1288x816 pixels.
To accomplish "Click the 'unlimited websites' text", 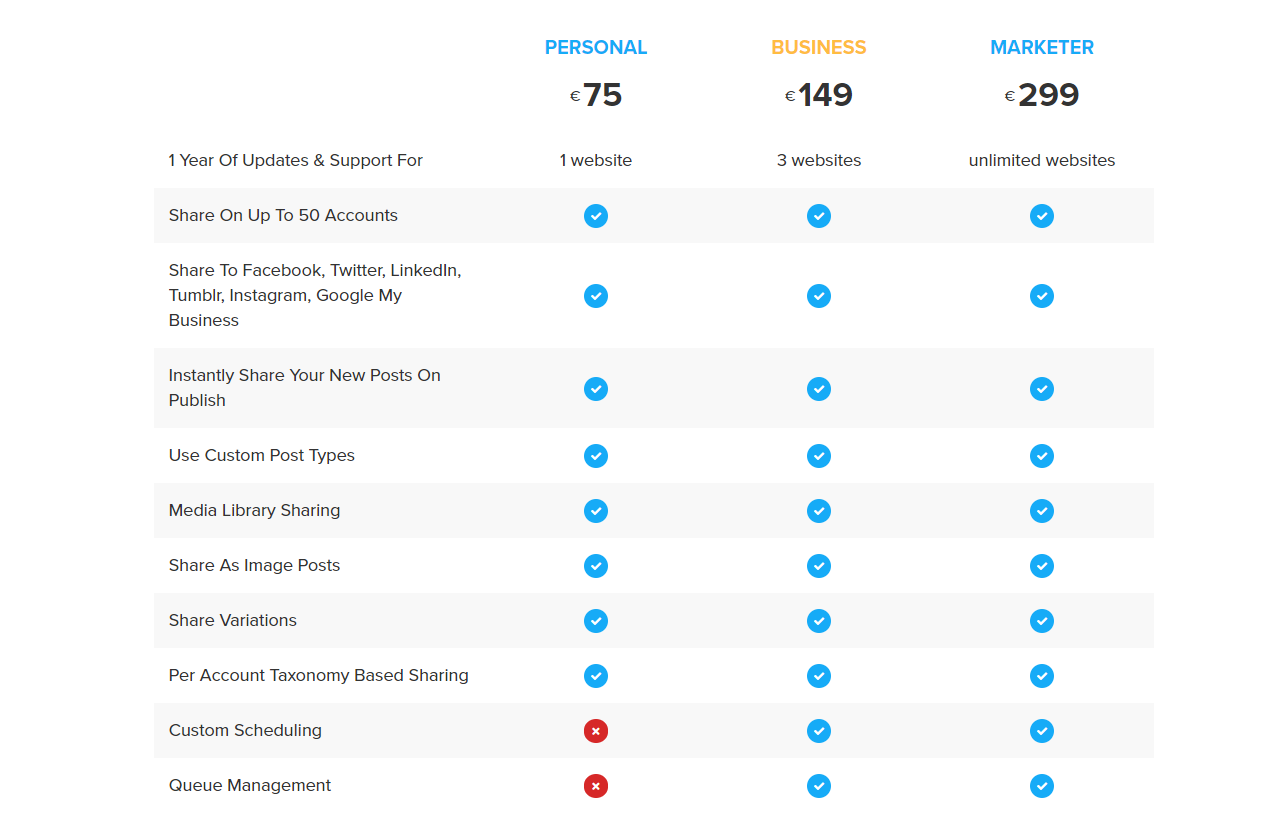I will [1042, 160].
